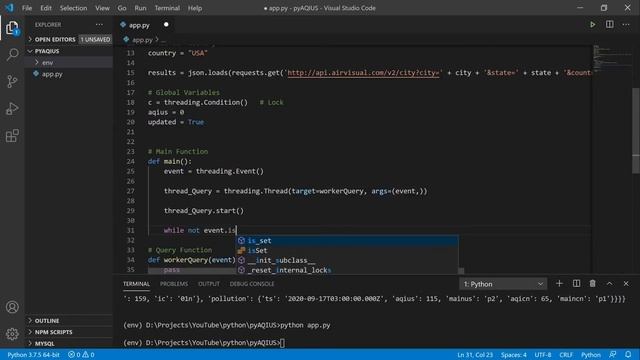Open the Go menu
This screenshot has height=360, width=640.
(x=122, y=8)
